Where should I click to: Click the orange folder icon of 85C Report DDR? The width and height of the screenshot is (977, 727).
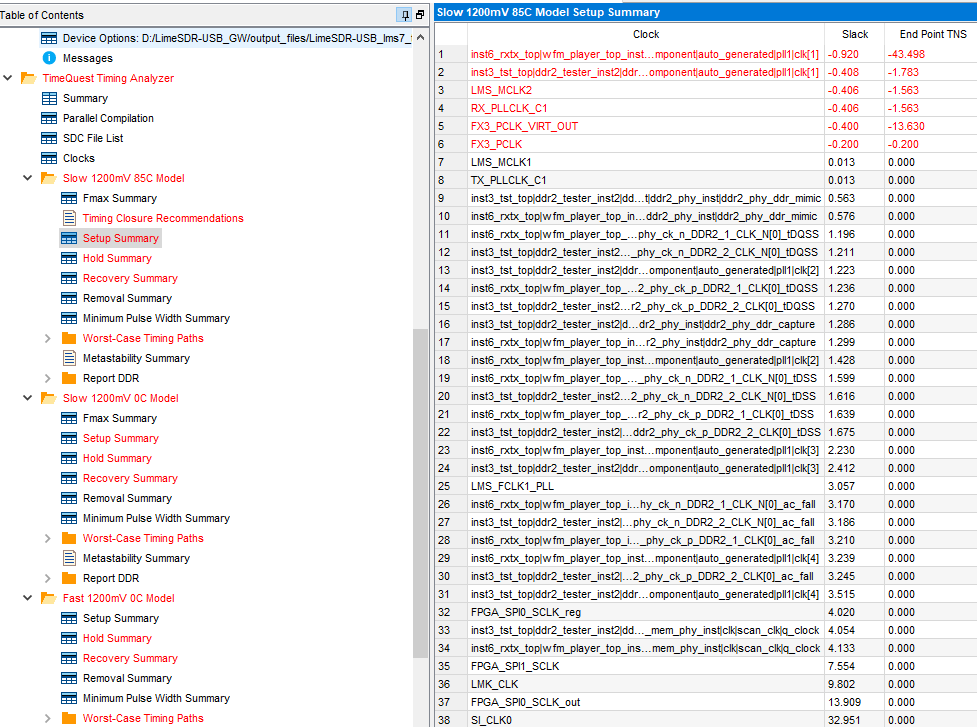pos(69,378)
